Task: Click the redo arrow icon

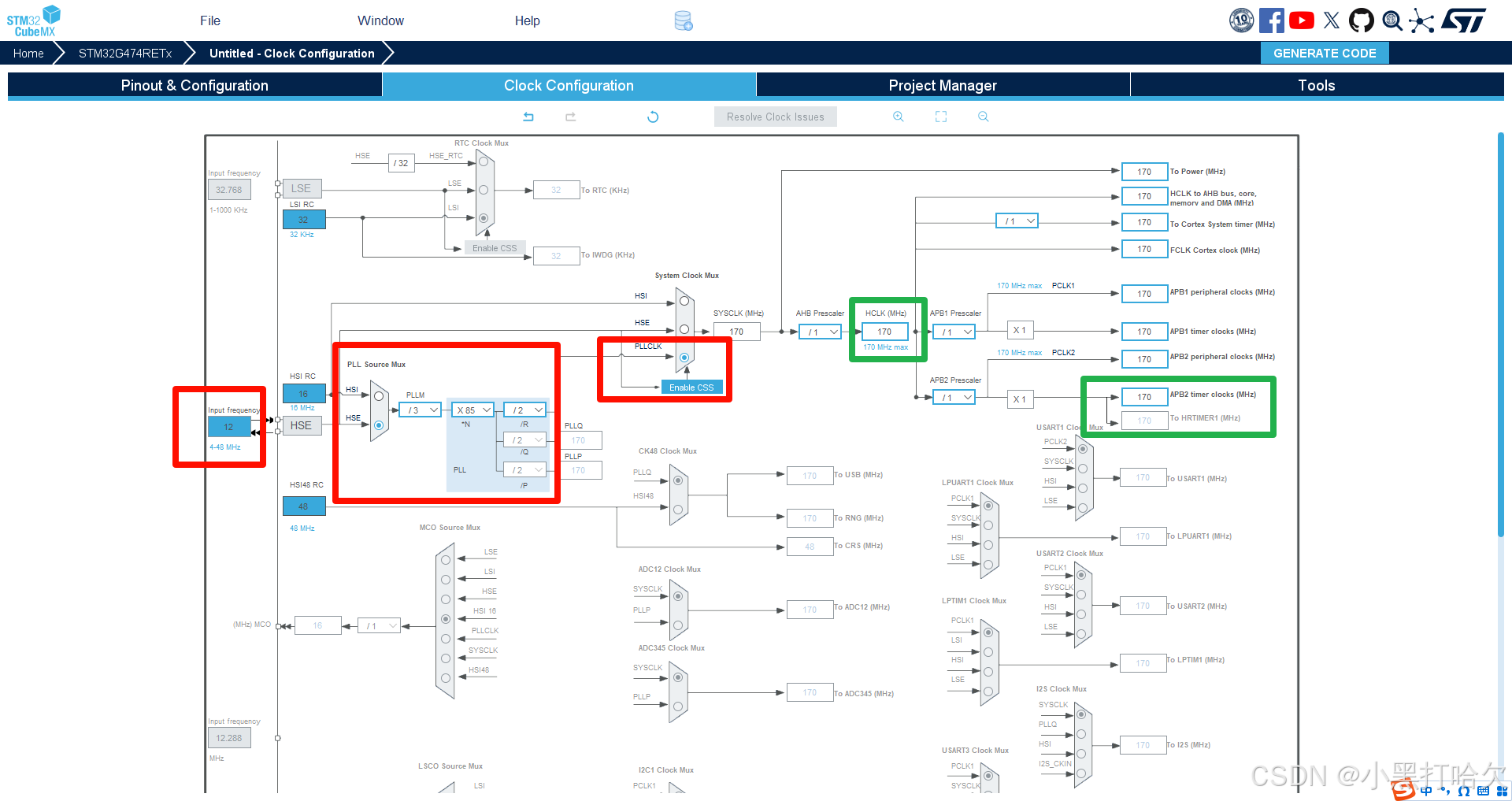Action: tap(571, 117)
